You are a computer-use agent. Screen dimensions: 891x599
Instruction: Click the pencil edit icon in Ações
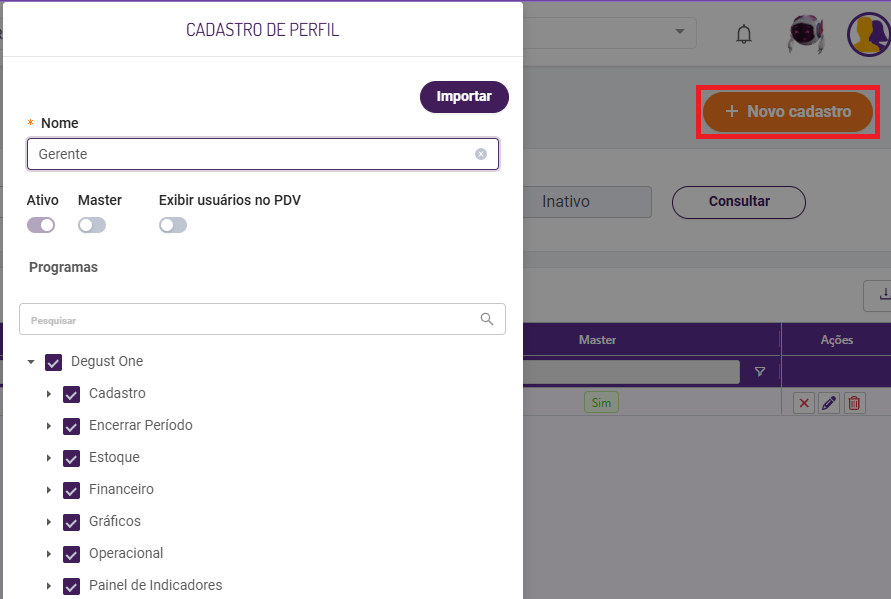click(x=829, y=403)
